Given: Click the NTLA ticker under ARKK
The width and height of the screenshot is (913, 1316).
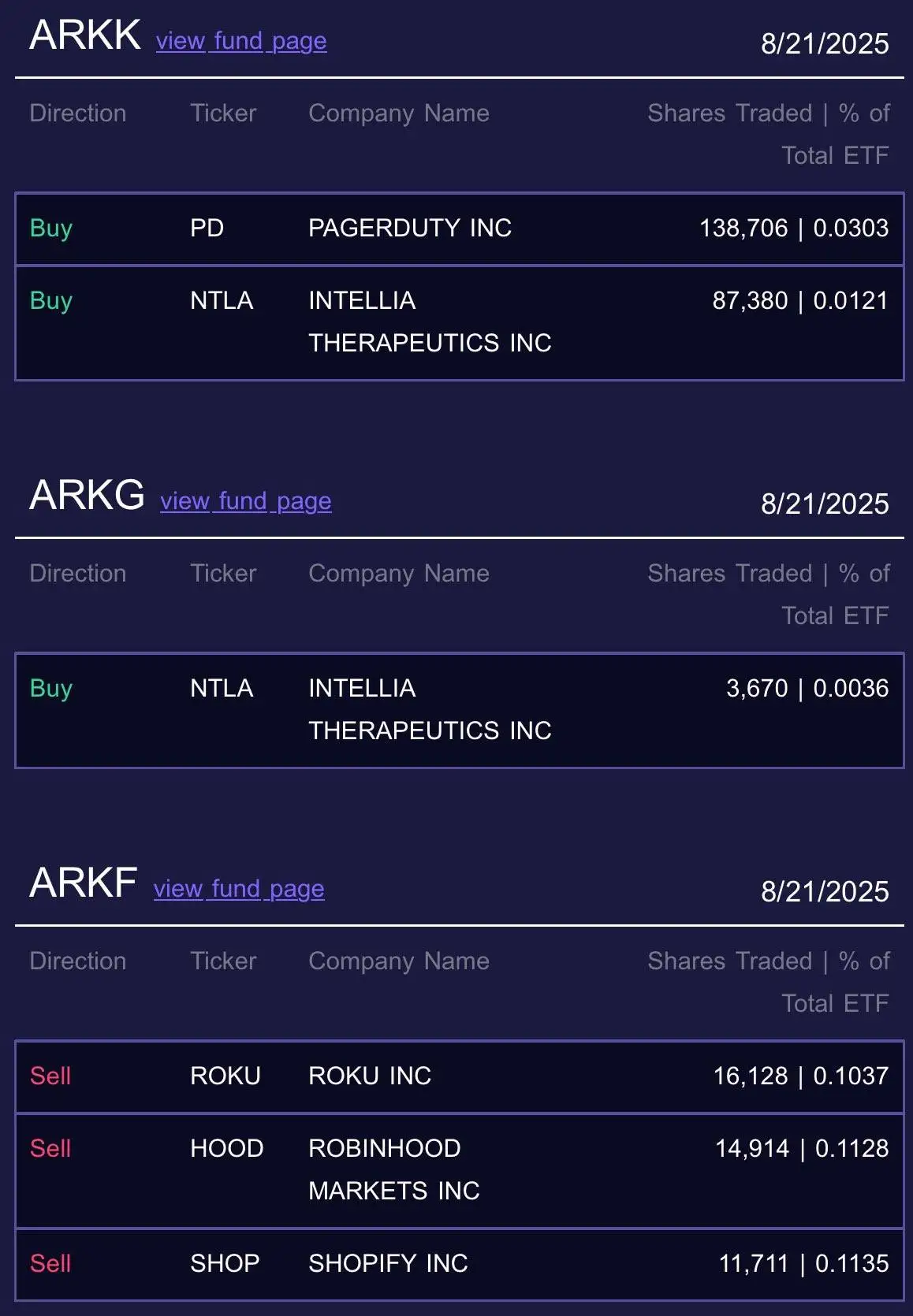Looking at the screenshot, I should click(222, 300).
